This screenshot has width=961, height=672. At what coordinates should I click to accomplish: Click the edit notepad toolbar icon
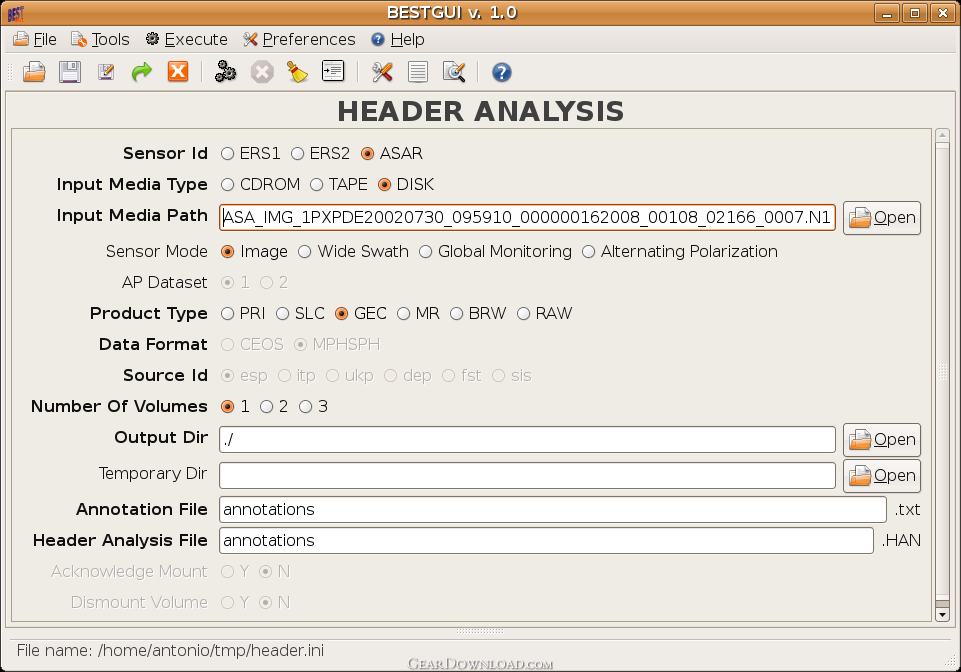click(x=106, y=72)
